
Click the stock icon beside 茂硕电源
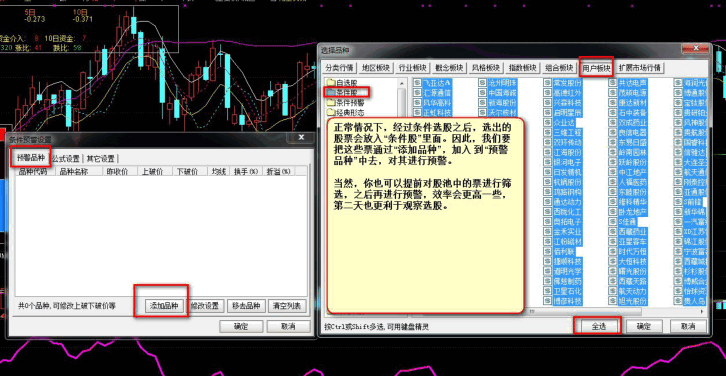point(613,93)
